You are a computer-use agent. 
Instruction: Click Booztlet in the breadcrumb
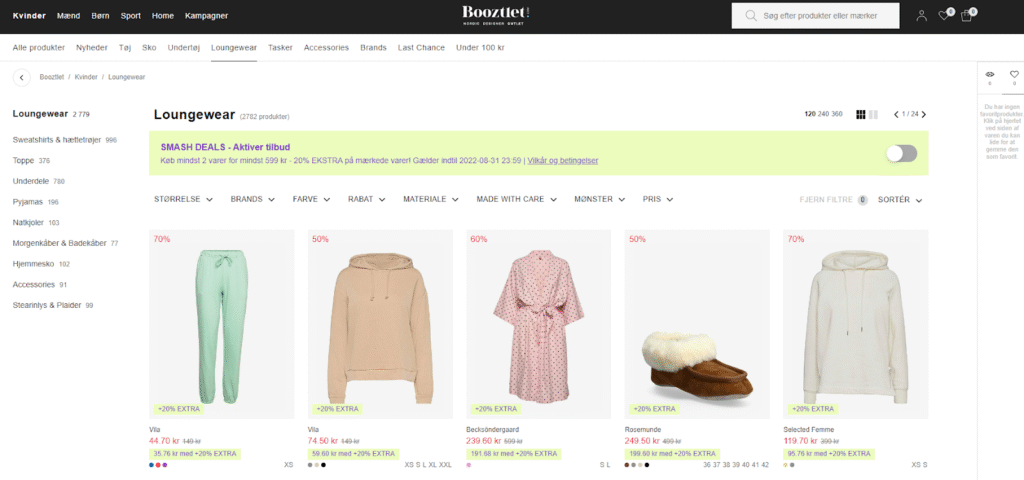(52, 77)
